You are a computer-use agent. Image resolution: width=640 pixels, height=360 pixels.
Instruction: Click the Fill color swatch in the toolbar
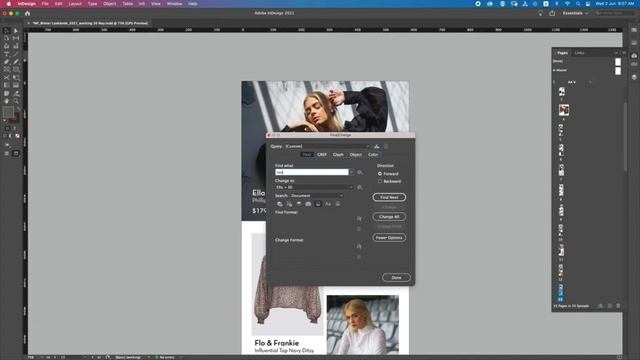[x=8, y=111]
